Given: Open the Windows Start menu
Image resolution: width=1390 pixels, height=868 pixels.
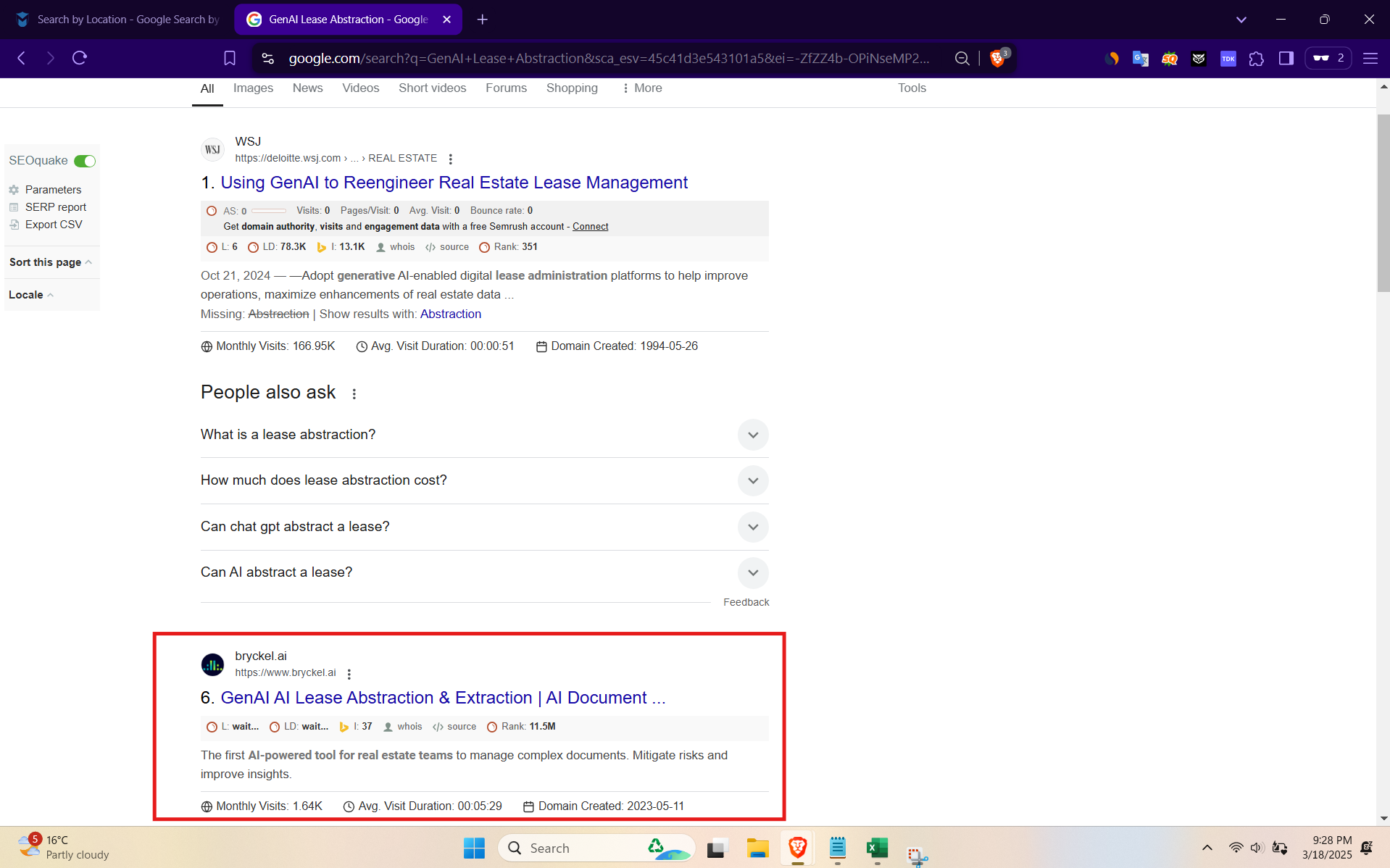Looking at the screenshot, I should [474, 848].
